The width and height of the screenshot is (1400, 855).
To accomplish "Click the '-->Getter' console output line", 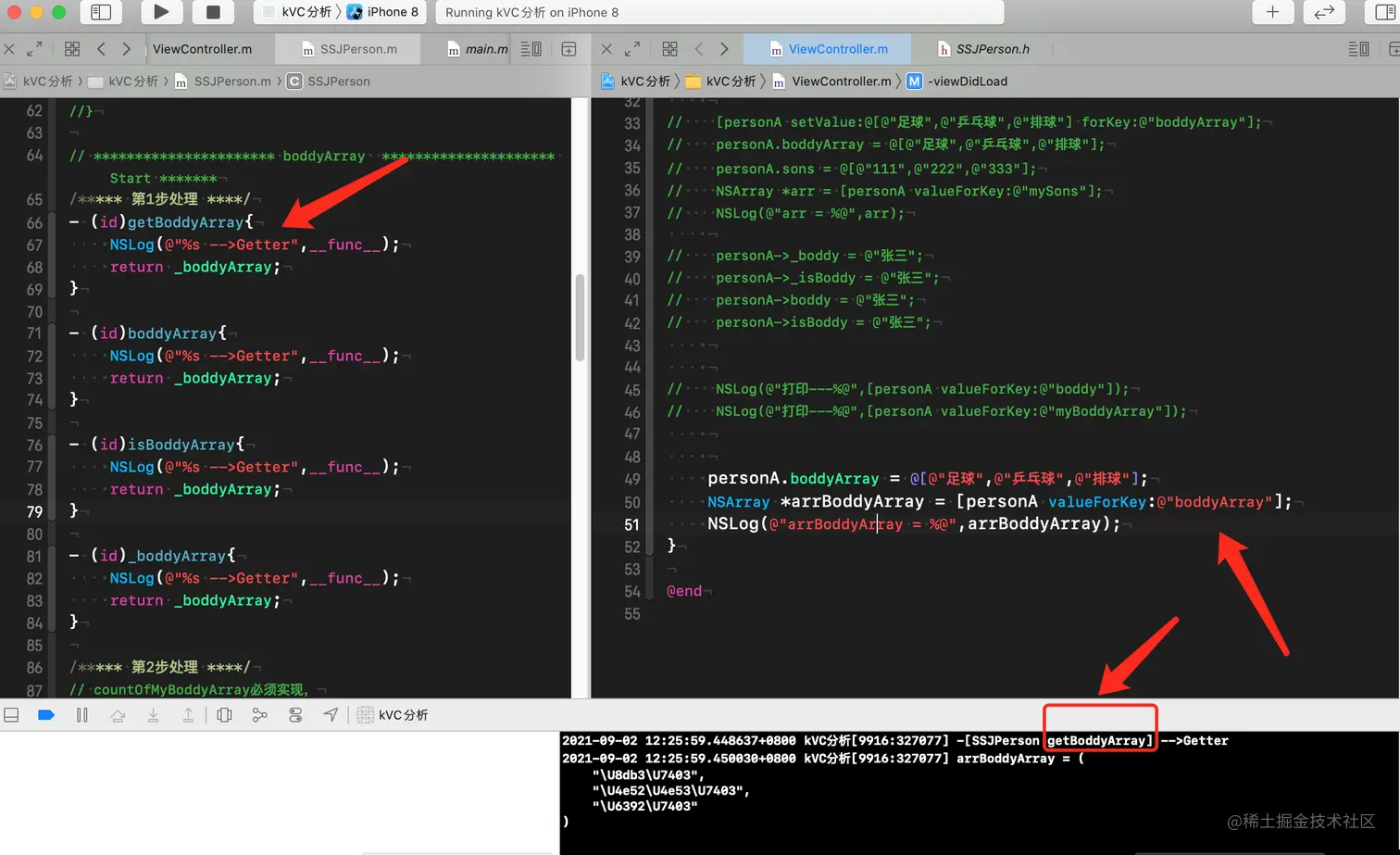I will click(895, 741).
